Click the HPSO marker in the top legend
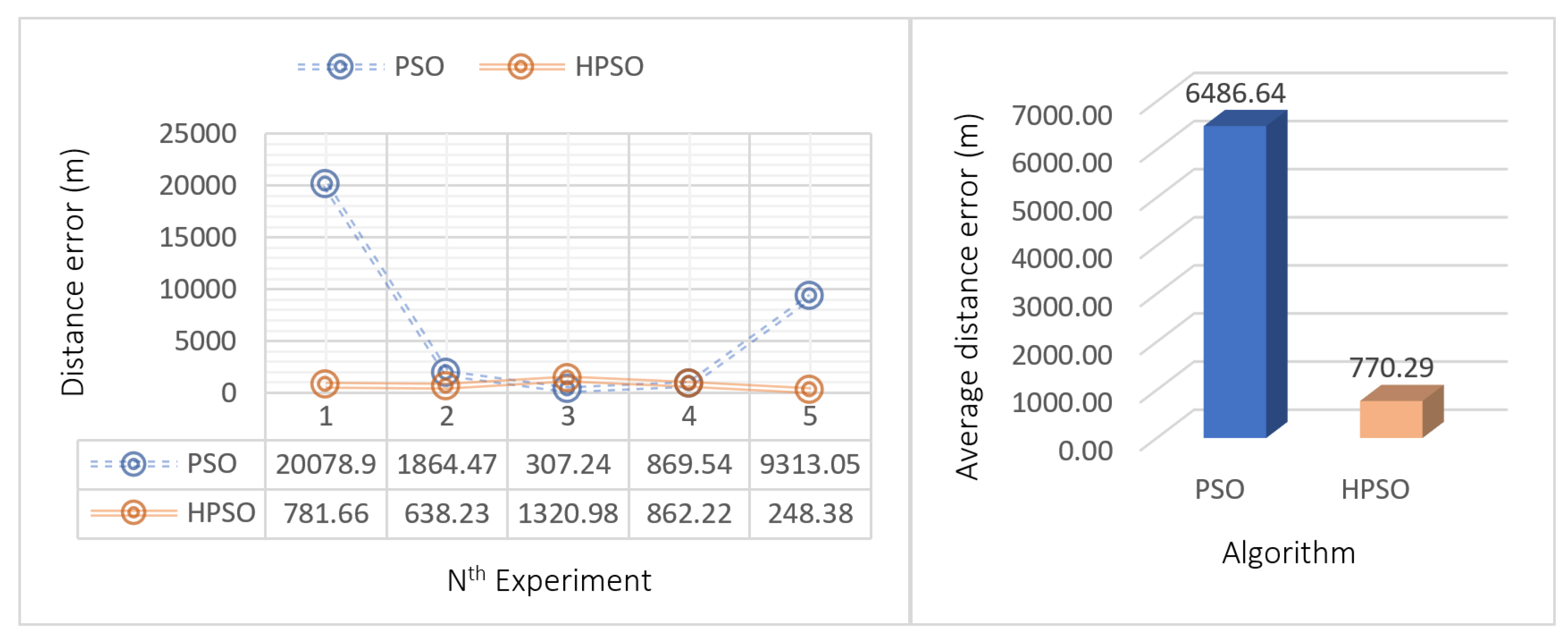Screen dimensions: 1568x641 point(521,67)
